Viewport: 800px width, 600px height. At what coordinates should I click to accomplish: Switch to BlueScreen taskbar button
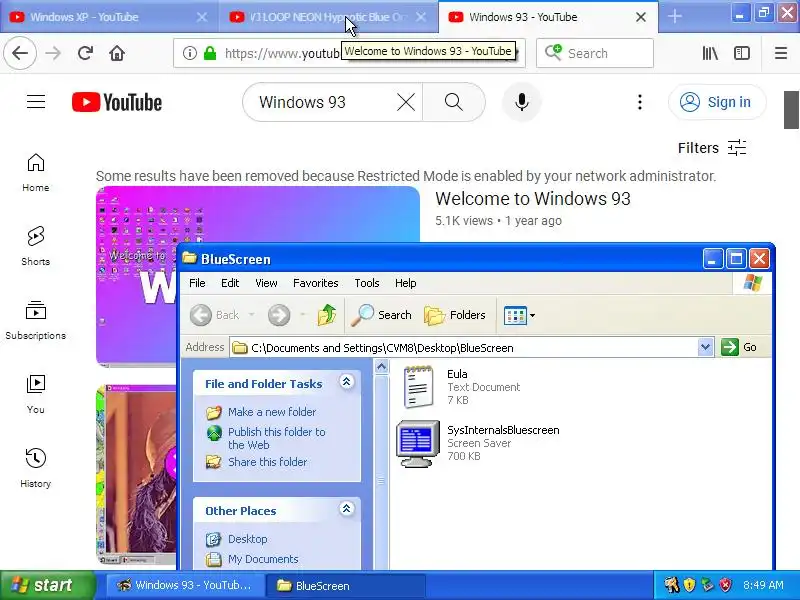tap(346, 585)
